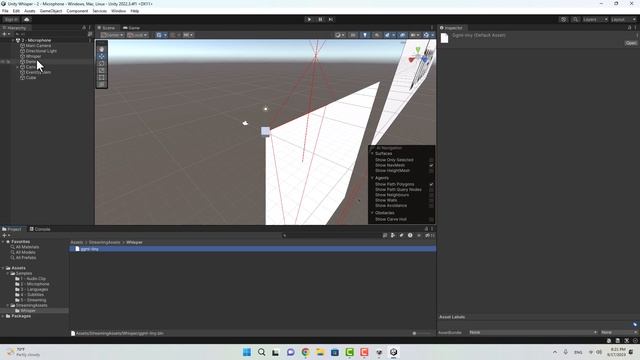This screenshot has height=360, width=640.
Task: Select ggml-tiny file in Project panel
Action: coord(253,249)
